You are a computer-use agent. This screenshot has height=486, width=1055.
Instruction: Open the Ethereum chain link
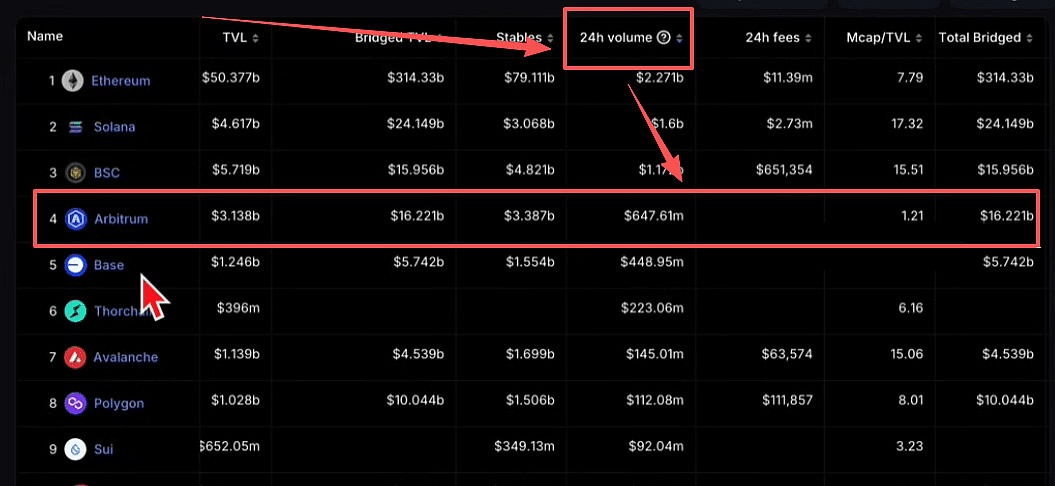pyautogui.click(x=120, y=81)
